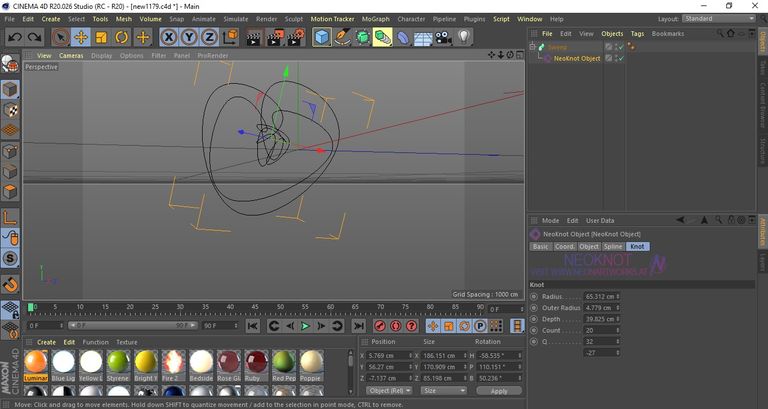Click the Radius value field

tap(602, 296)
